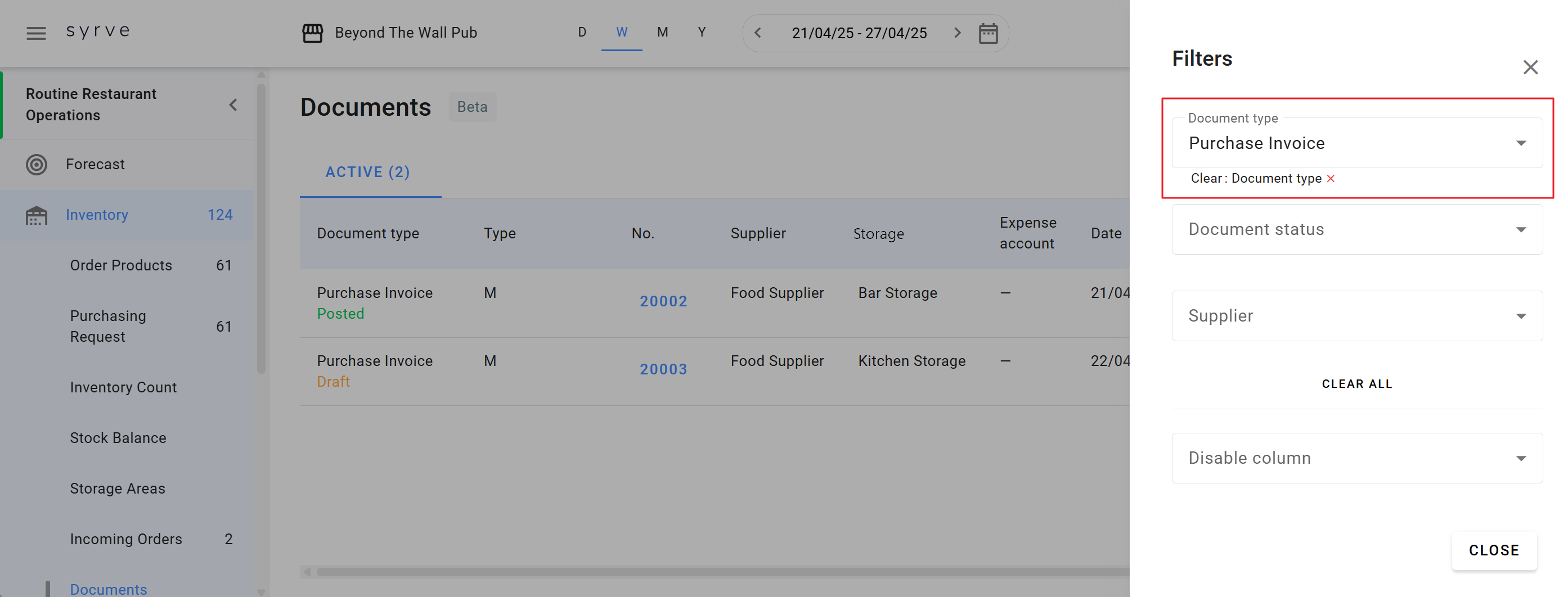Click the Forecast target icon
The width and height of the screenshot is (1568, 597).
tap(37, 164)
